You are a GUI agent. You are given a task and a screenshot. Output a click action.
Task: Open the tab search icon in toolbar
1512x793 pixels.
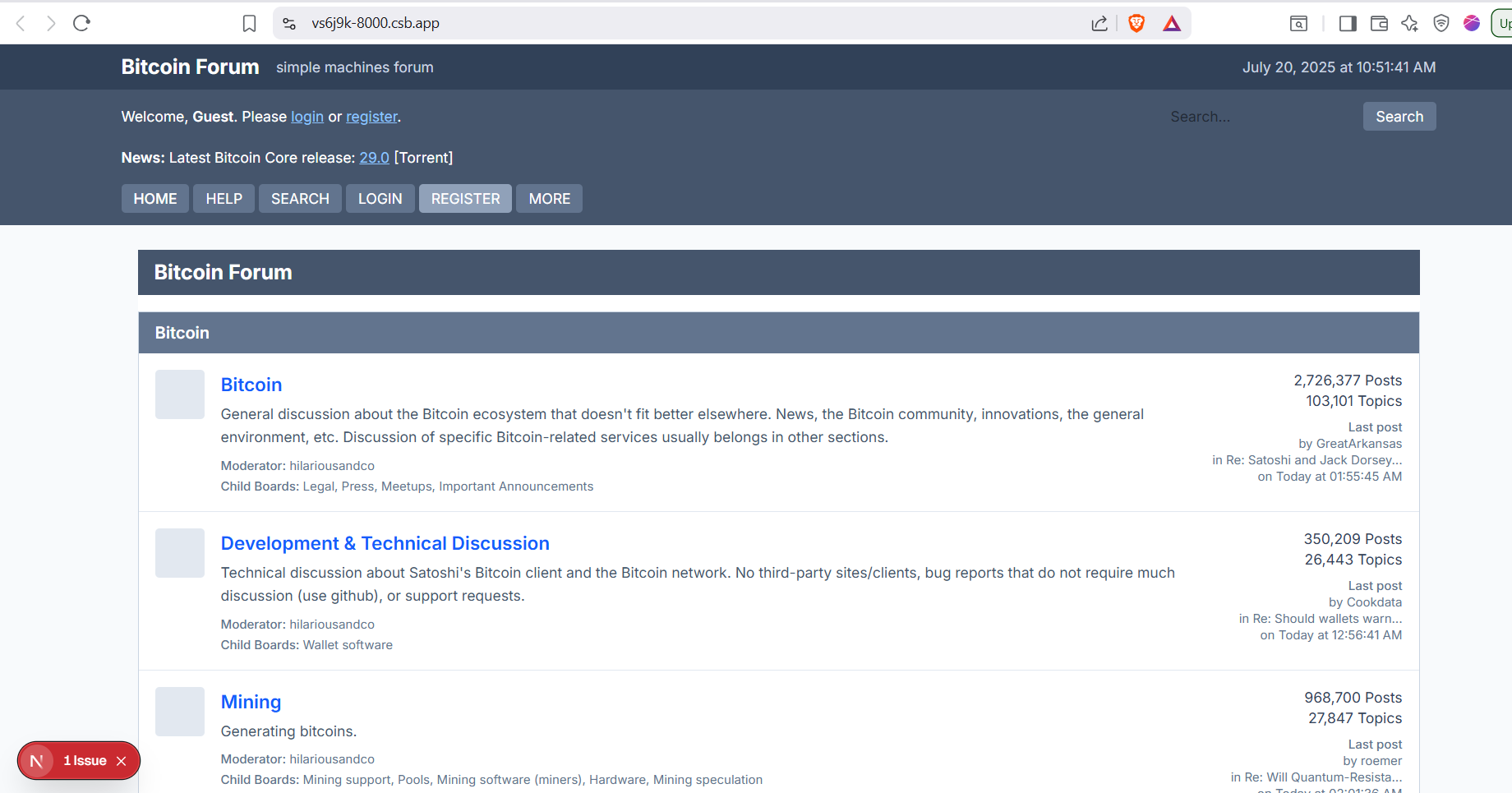coord(1298,23)
